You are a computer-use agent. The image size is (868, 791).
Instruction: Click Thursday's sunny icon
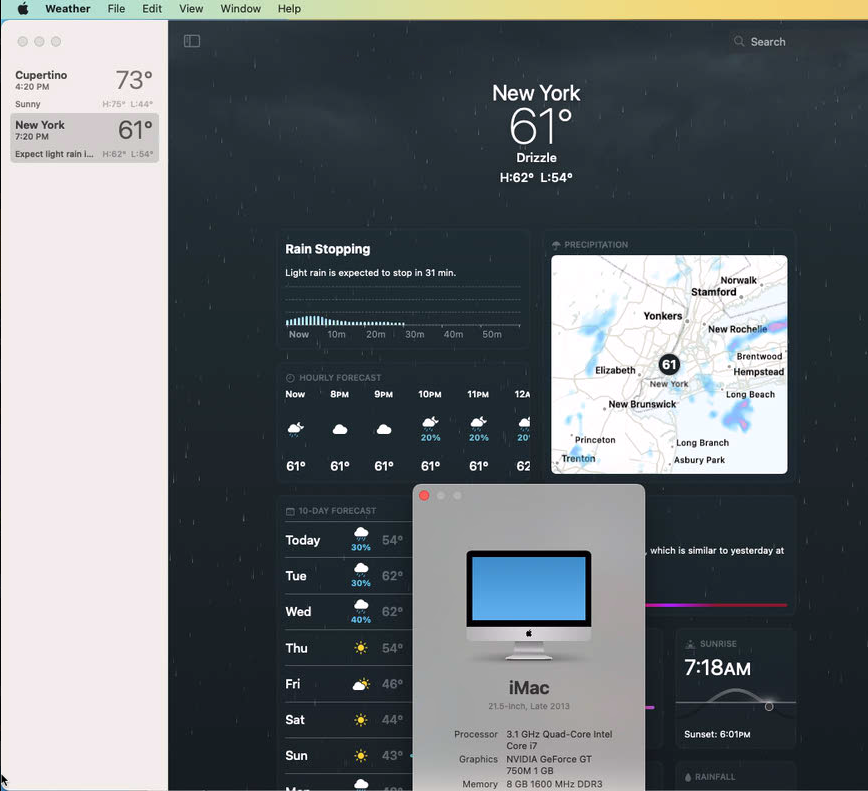coord(361,648)
